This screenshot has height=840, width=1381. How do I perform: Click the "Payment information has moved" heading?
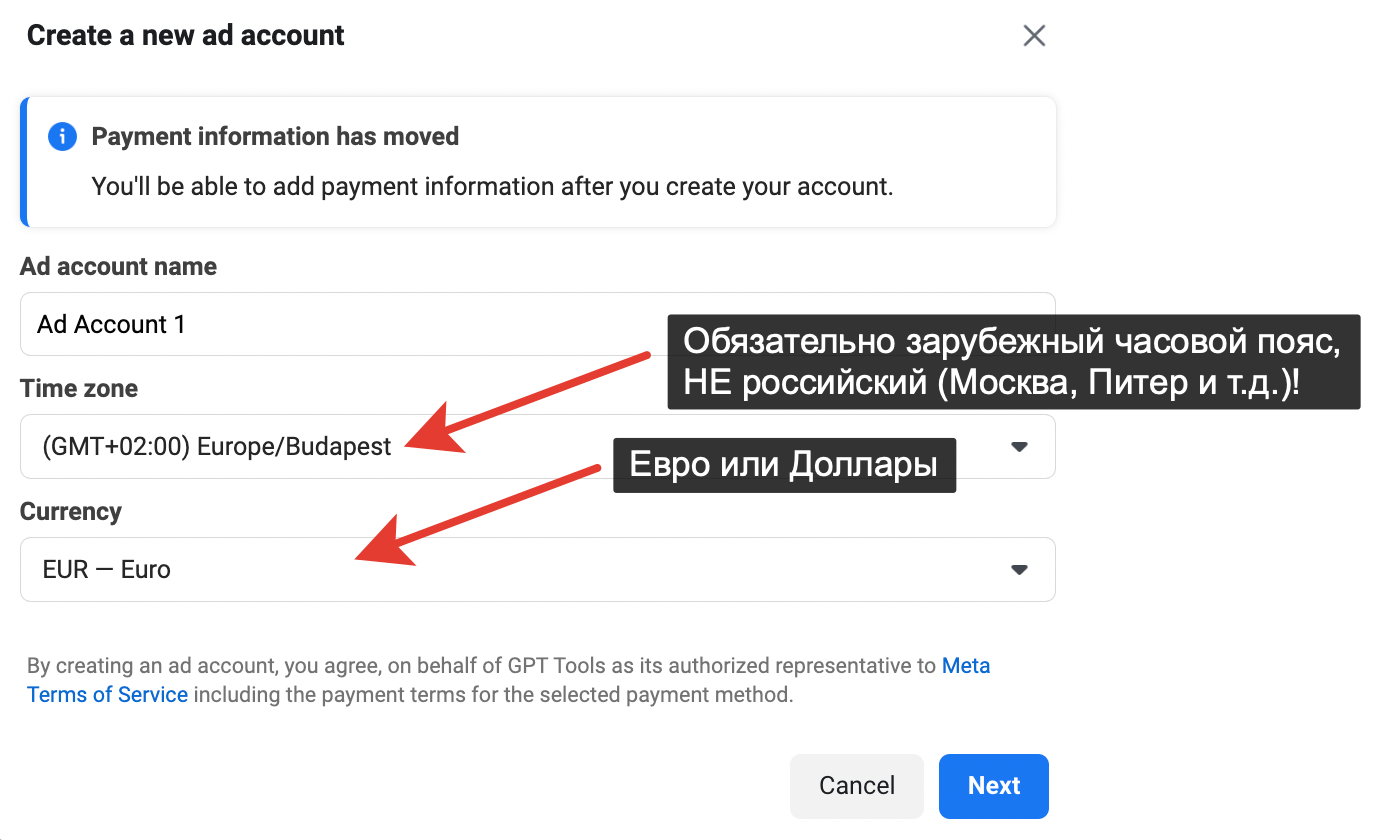click(275, 137)
